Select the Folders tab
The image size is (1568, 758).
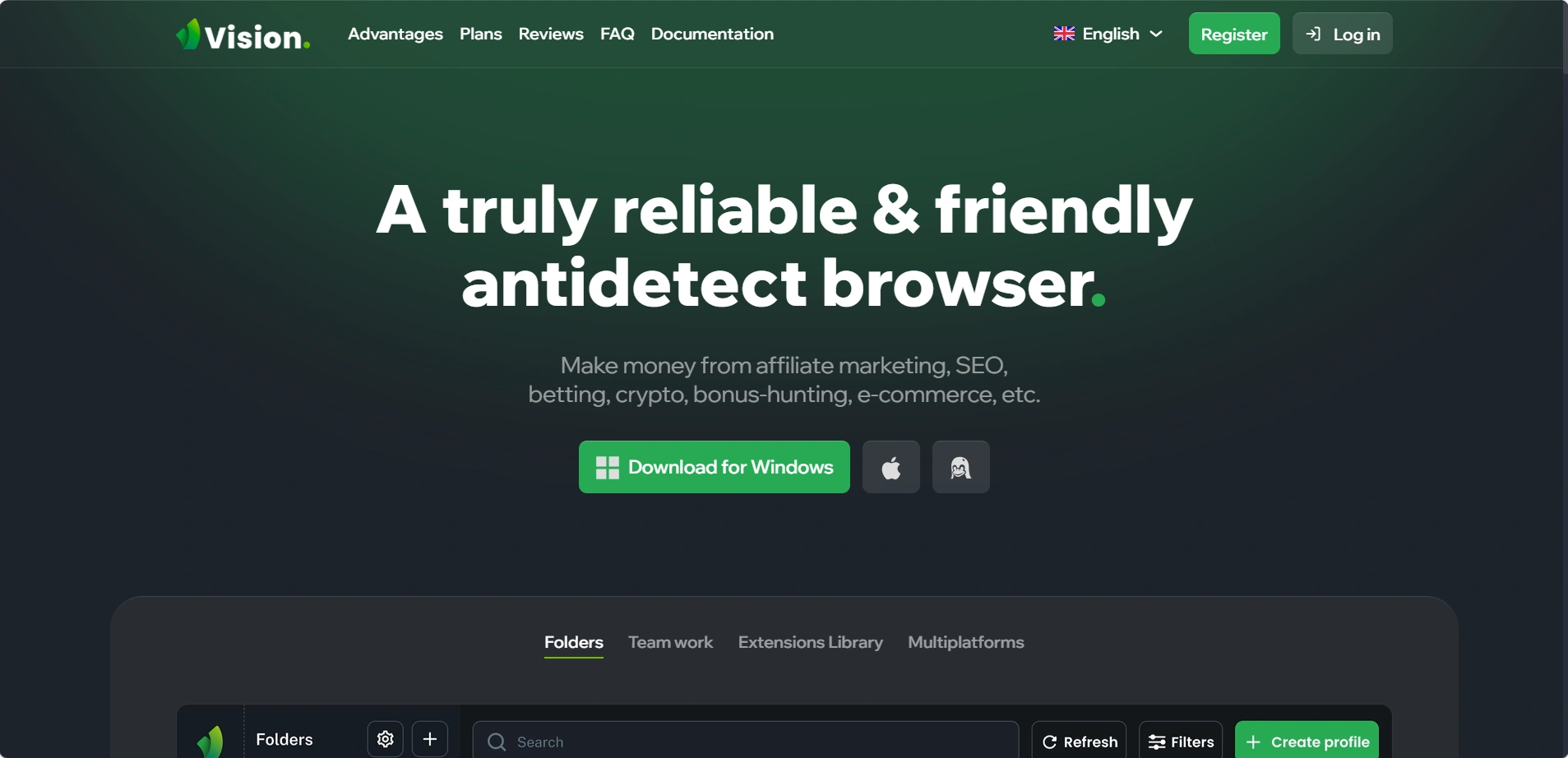[x=573, y=642]
